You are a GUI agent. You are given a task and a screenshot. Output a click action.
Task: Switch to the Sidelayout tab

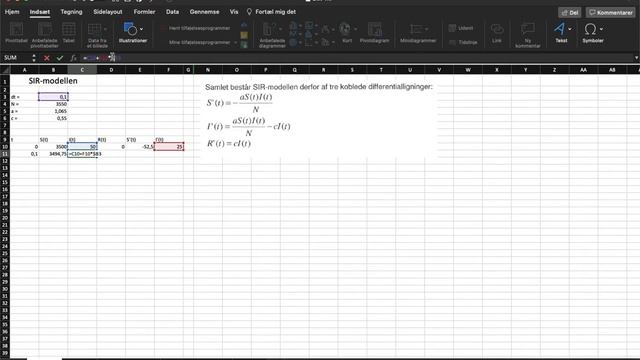pos(108,12)
